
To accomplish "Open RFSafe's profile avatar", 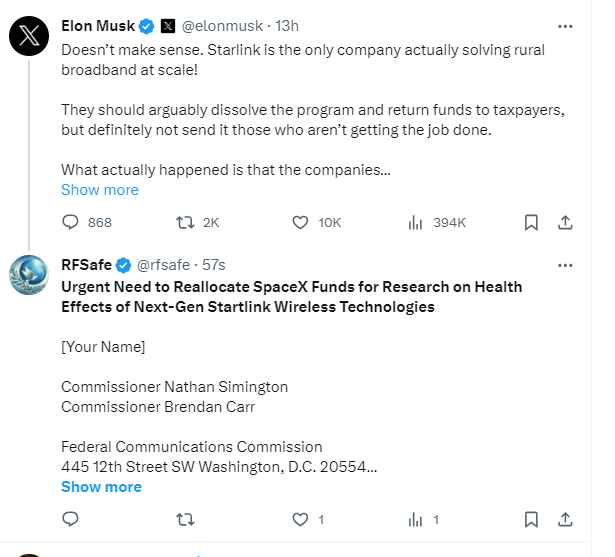I will (x=29, y=276).
